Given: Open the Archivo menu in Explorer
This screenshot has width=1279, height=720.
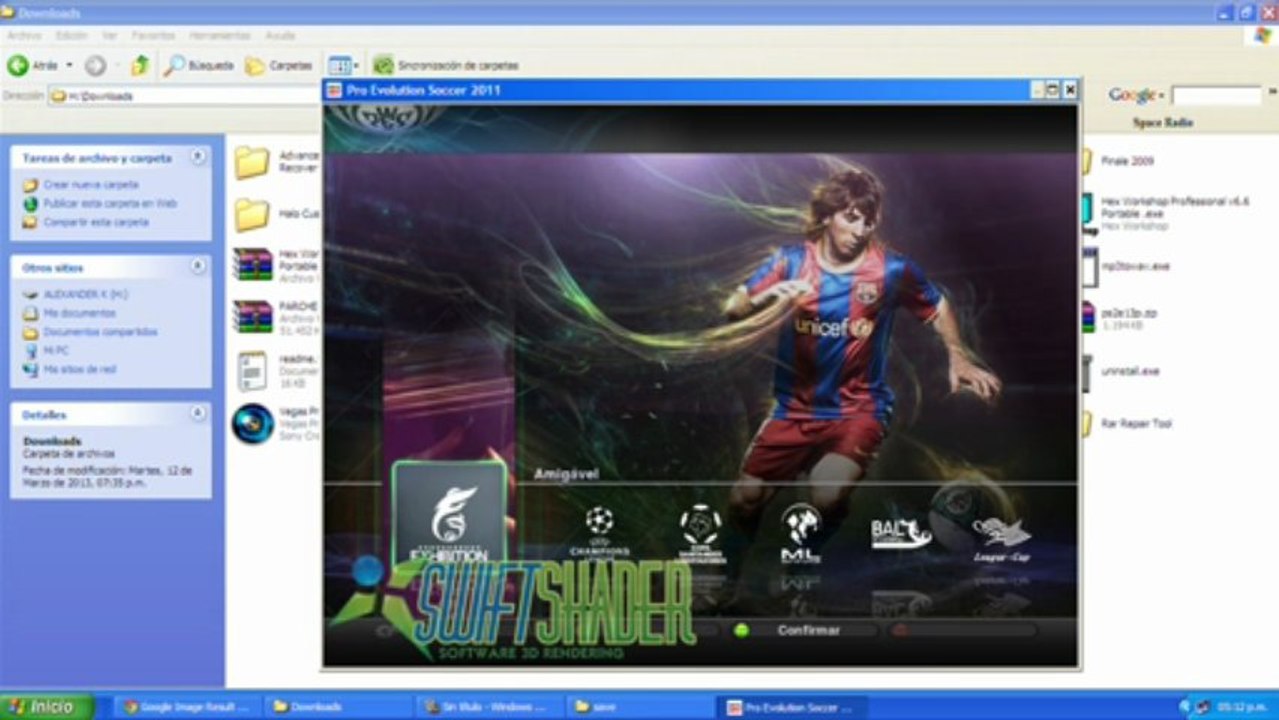Looking at the screenshot, I should 24,35.
